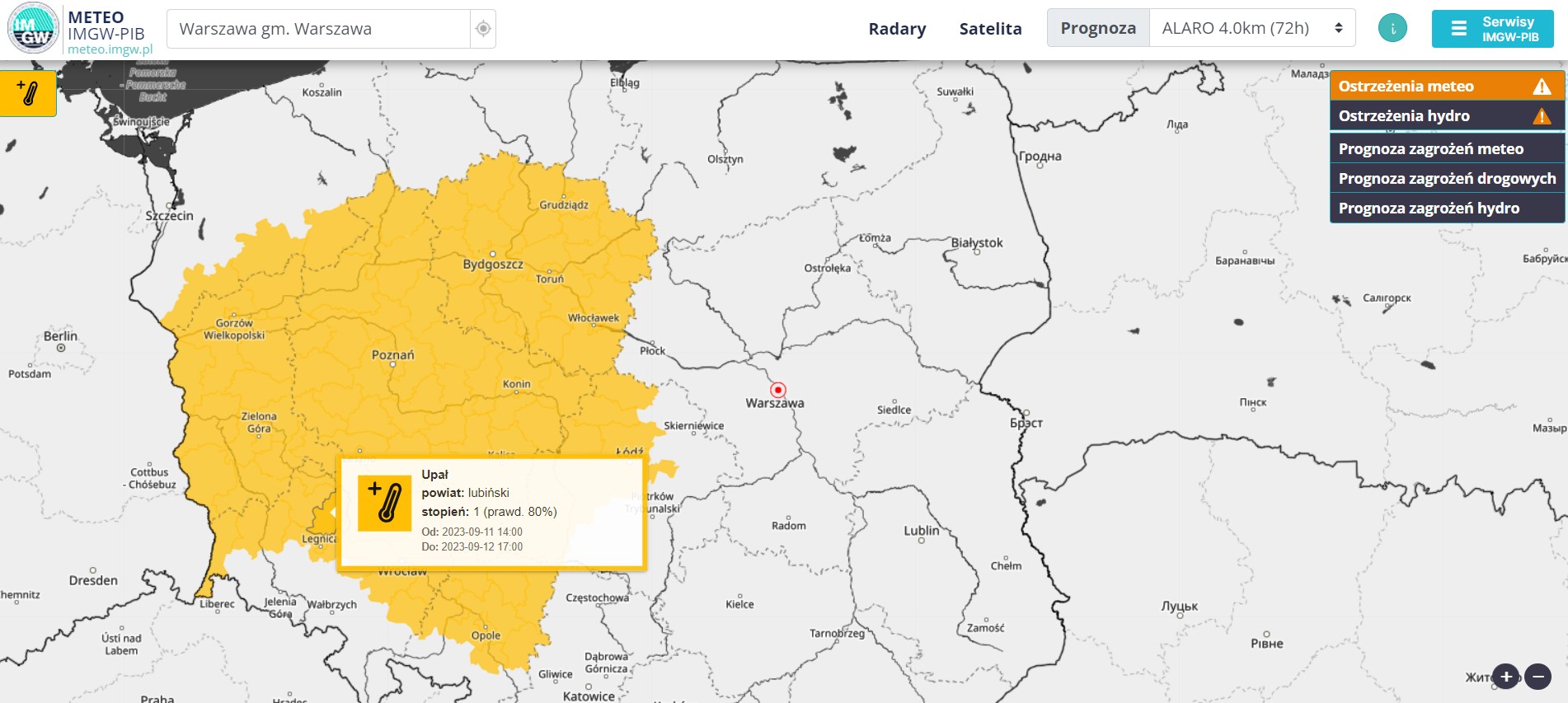
Task: Click the meteo warnings triangle icon
Action: (1542, 87)
